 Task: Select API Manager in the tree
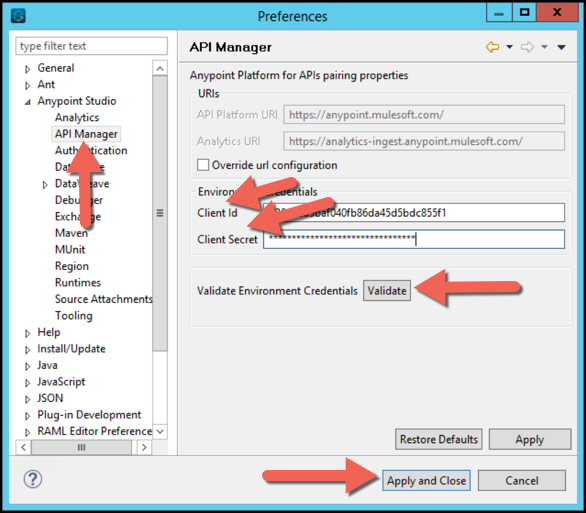(86, 134)
